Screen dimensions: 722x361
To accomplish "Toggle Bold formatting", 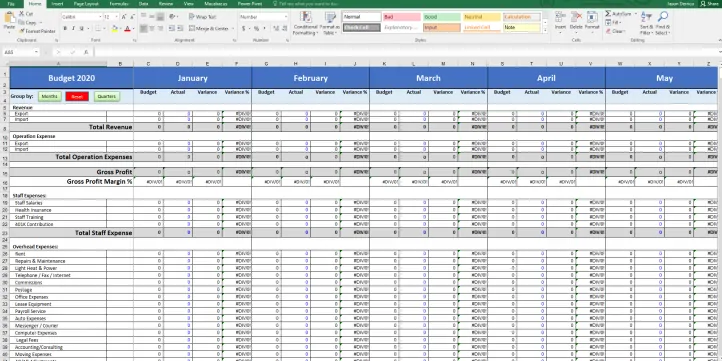I will 65,29.
